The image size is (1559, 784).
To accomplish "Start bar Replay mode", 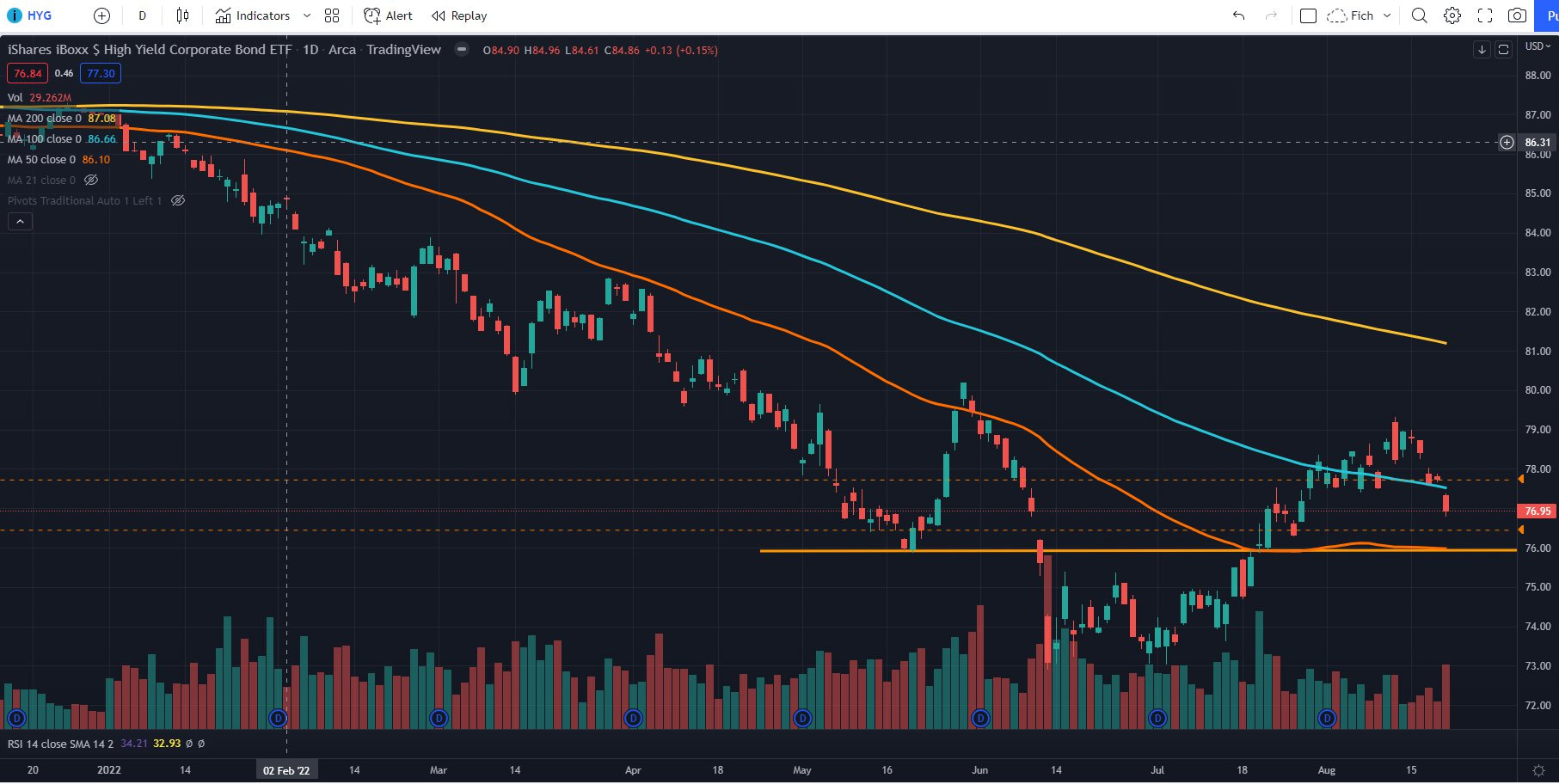I will click(459, 15).
